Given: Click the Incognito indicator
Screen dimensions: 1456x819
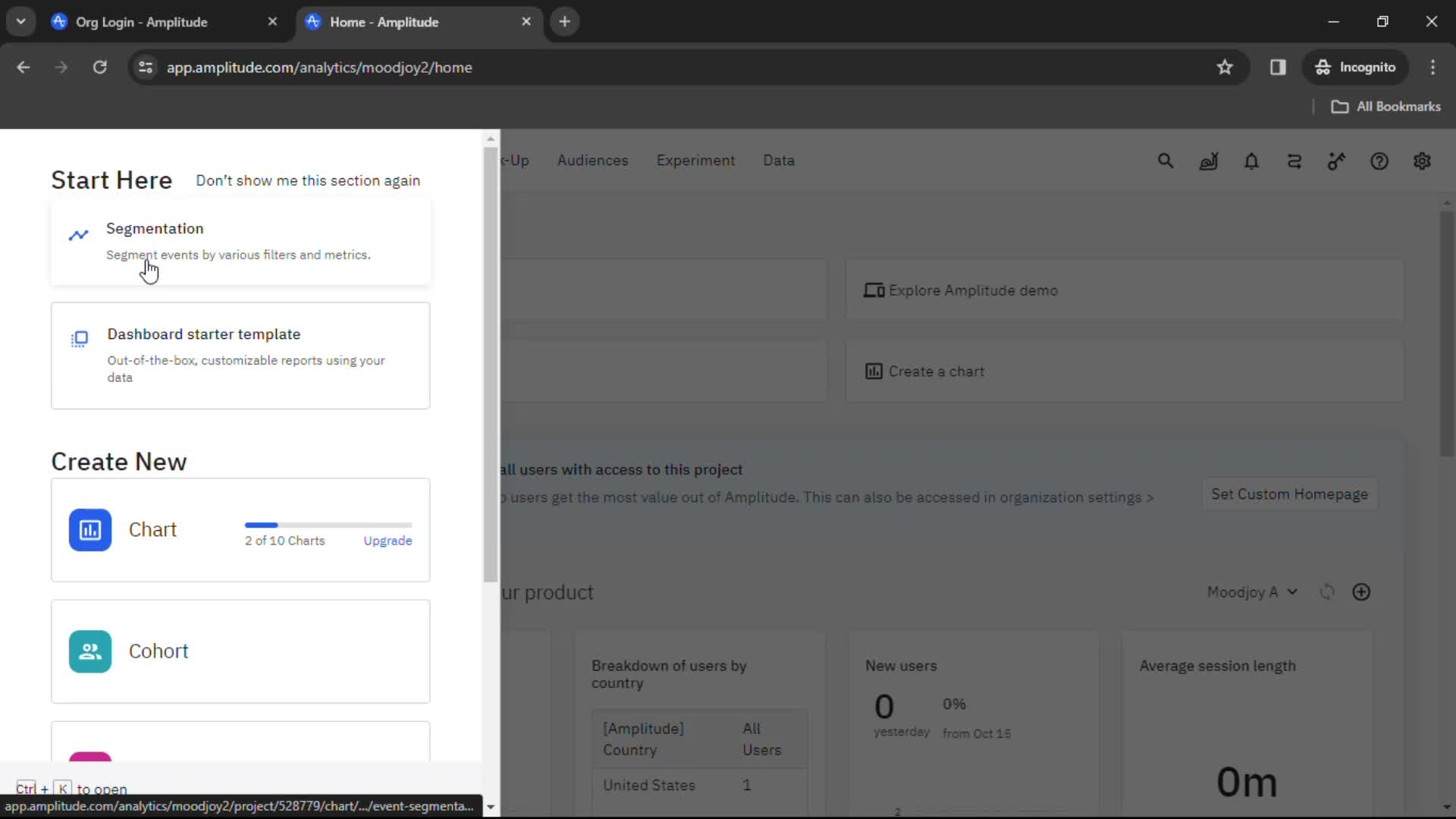Looking at the screenshot, I should click(1356, 67).
